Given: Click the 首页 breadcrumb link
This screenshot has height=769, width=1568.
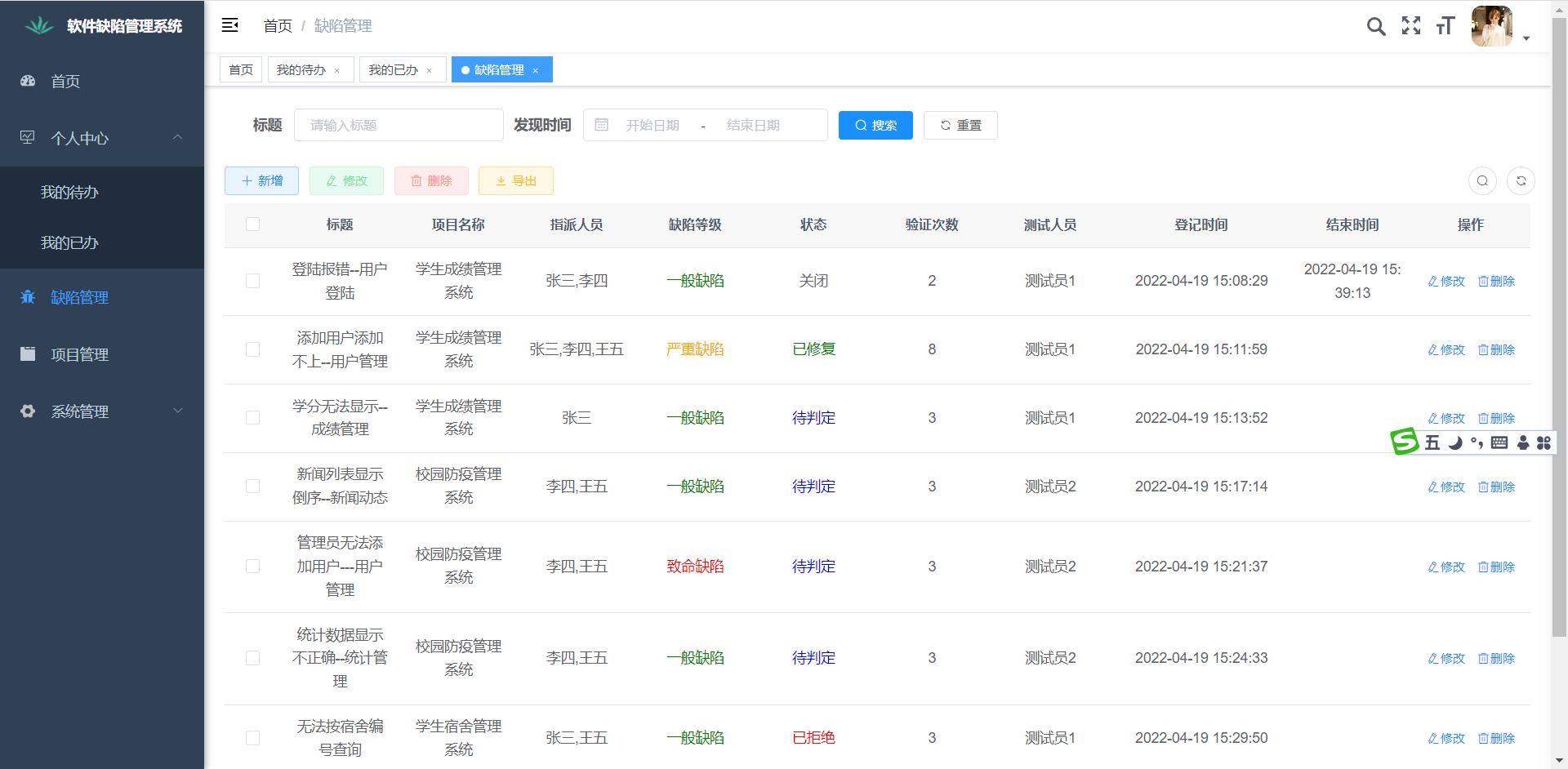Looking at the screenshot, I should tap(278, 26).
